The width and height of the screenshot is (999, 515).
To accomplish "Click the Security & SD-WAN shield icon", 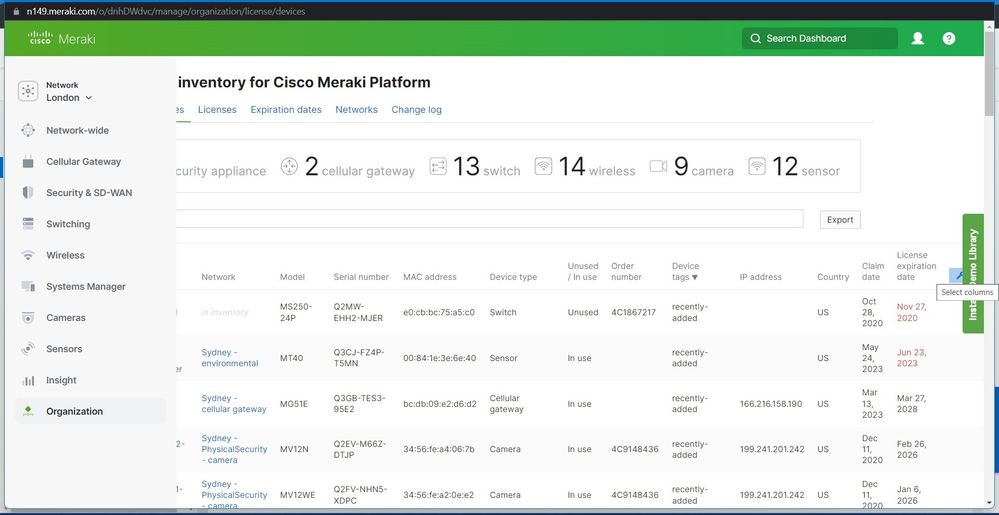I will click(28, 192).
